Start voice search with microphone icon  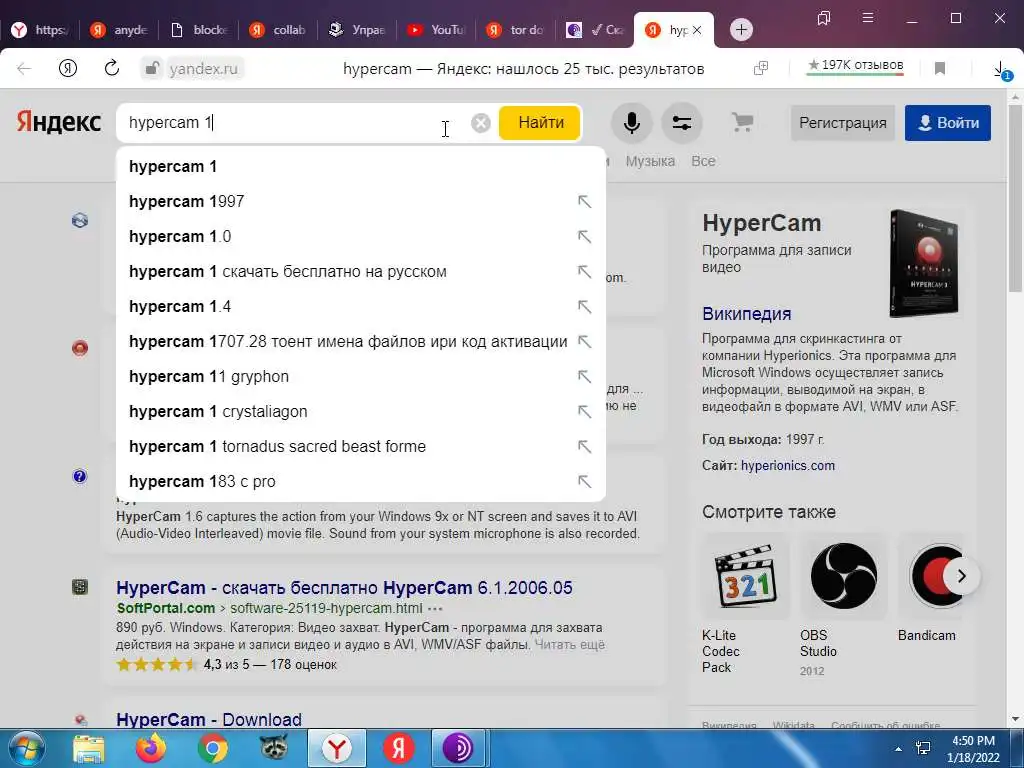pyautogui.click(x=632, y=123)
